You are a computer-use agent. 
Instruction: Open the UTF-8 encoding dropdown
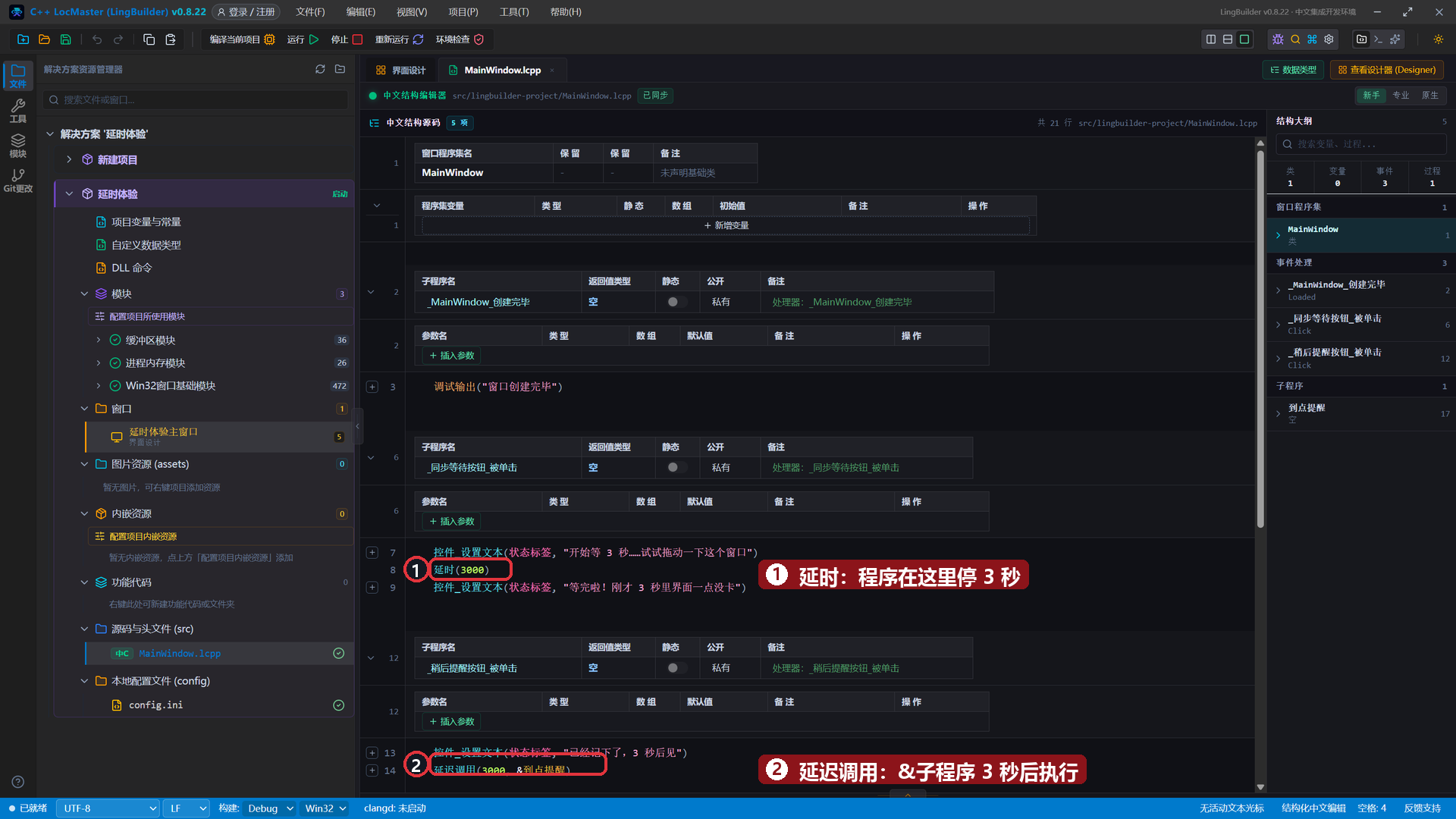click(x=108, y=808)
